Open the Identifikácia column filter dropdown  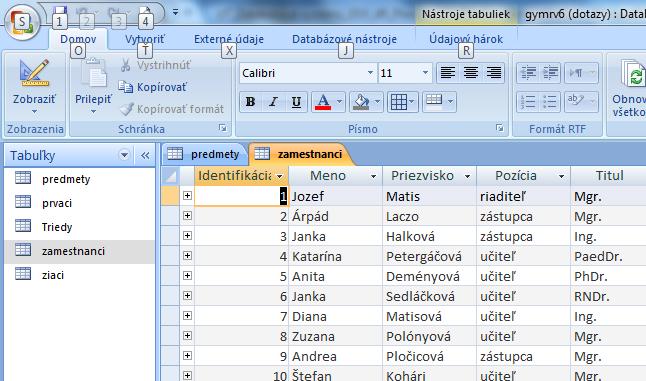pos(280,176)
